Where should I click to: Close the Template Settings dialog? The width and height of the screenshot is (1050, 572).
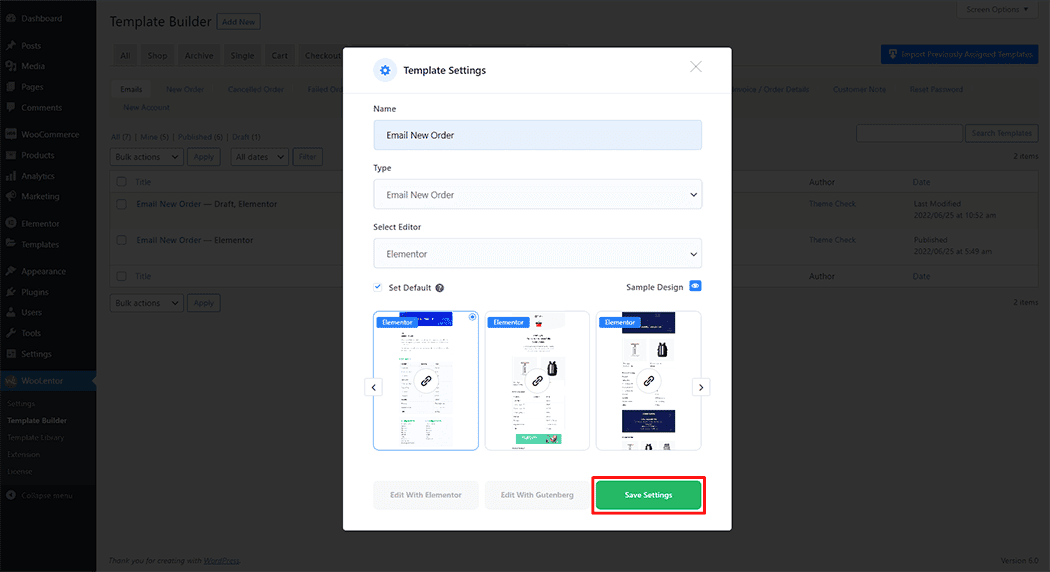[696, 67]
